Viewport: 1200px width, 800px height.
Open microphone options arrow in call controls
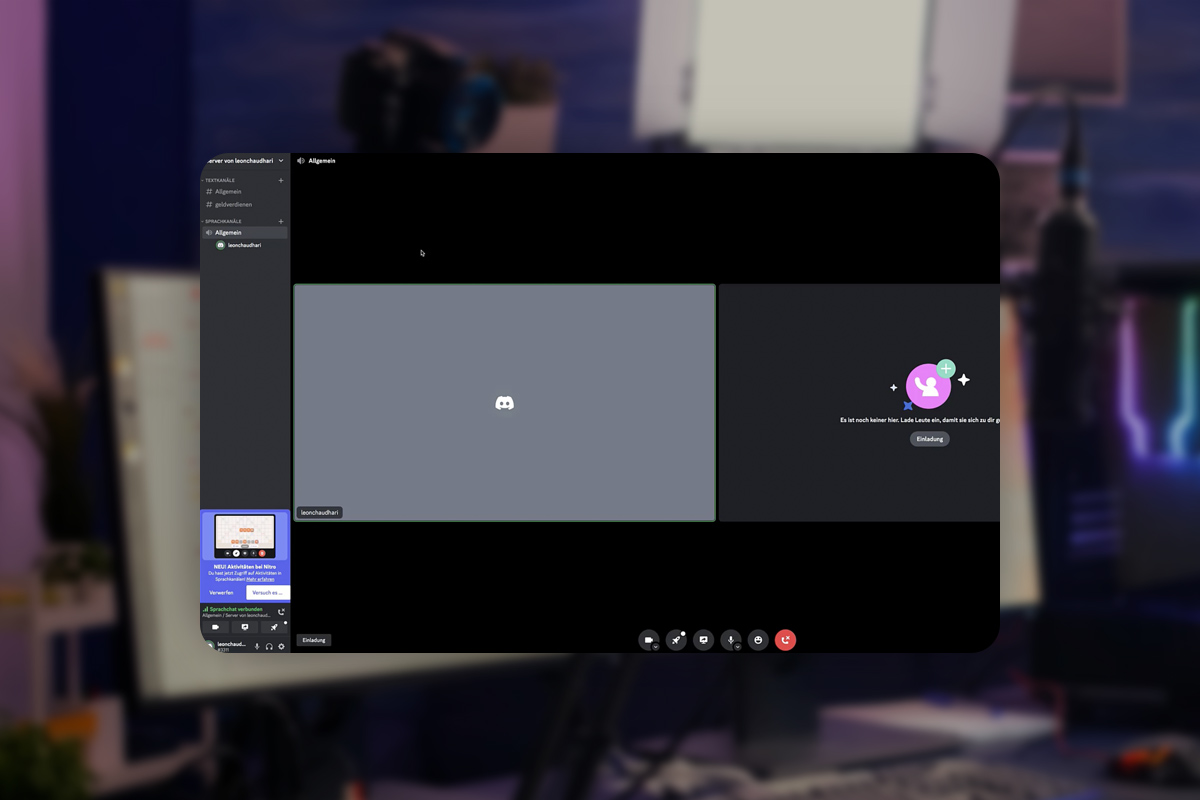(x=738, y=647)
